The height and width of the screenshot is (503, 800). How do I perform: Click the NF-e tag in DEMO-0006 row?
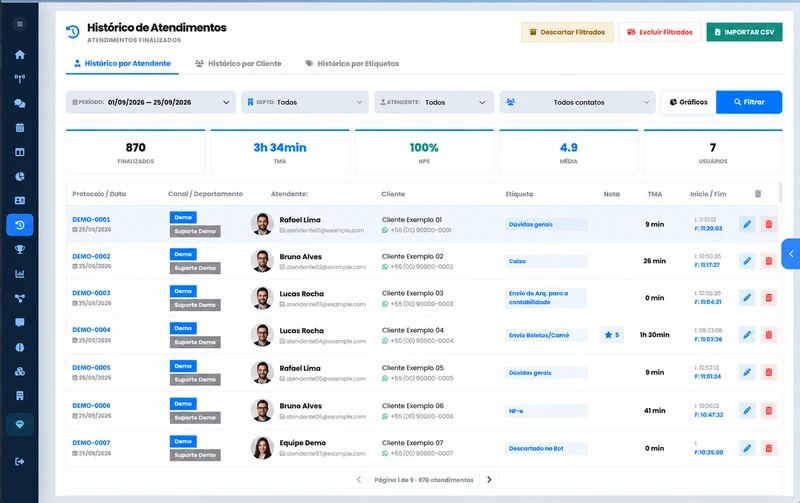coord(546,411)
